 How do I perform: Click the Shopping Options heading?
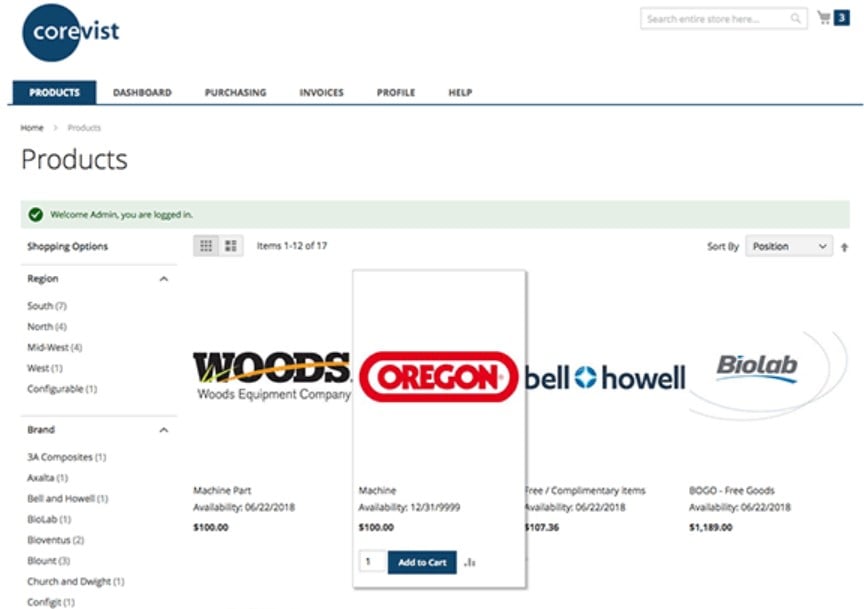pos(68,246)
